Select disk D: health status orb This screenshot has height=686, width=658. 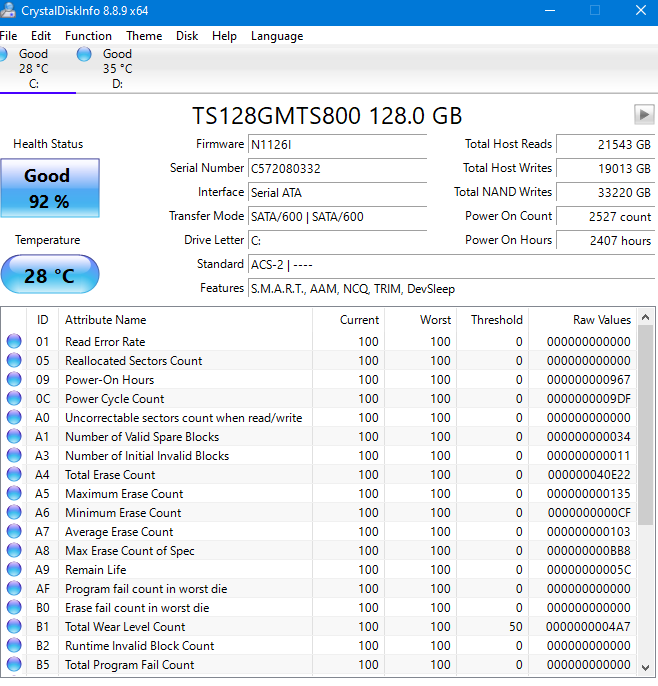pyautogui.click(x=84, y=54)
